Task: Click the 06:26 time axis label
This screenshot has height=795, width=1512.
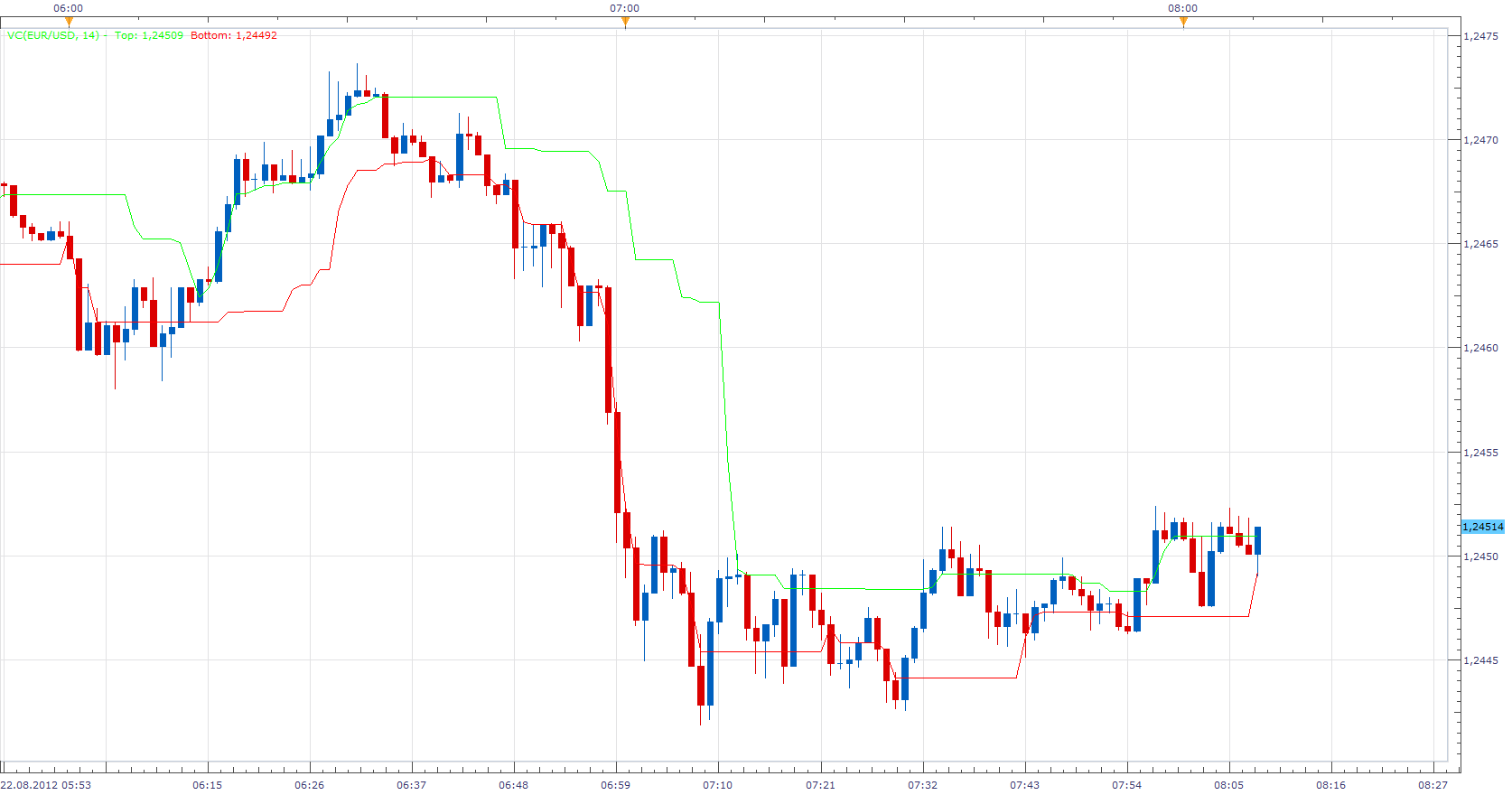Action: 309,785
